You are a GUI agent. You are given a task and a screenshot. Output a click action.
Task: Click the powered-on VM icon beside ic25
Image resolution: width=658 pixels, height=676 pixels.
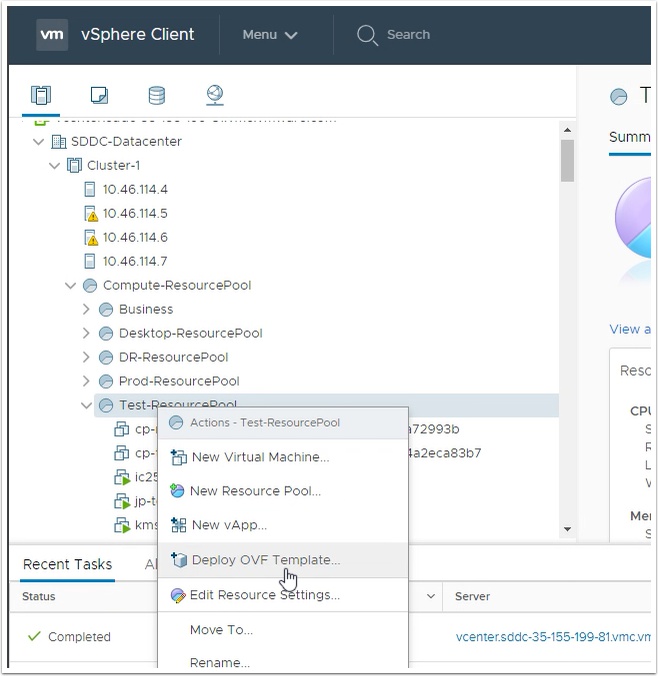[122, 477]
